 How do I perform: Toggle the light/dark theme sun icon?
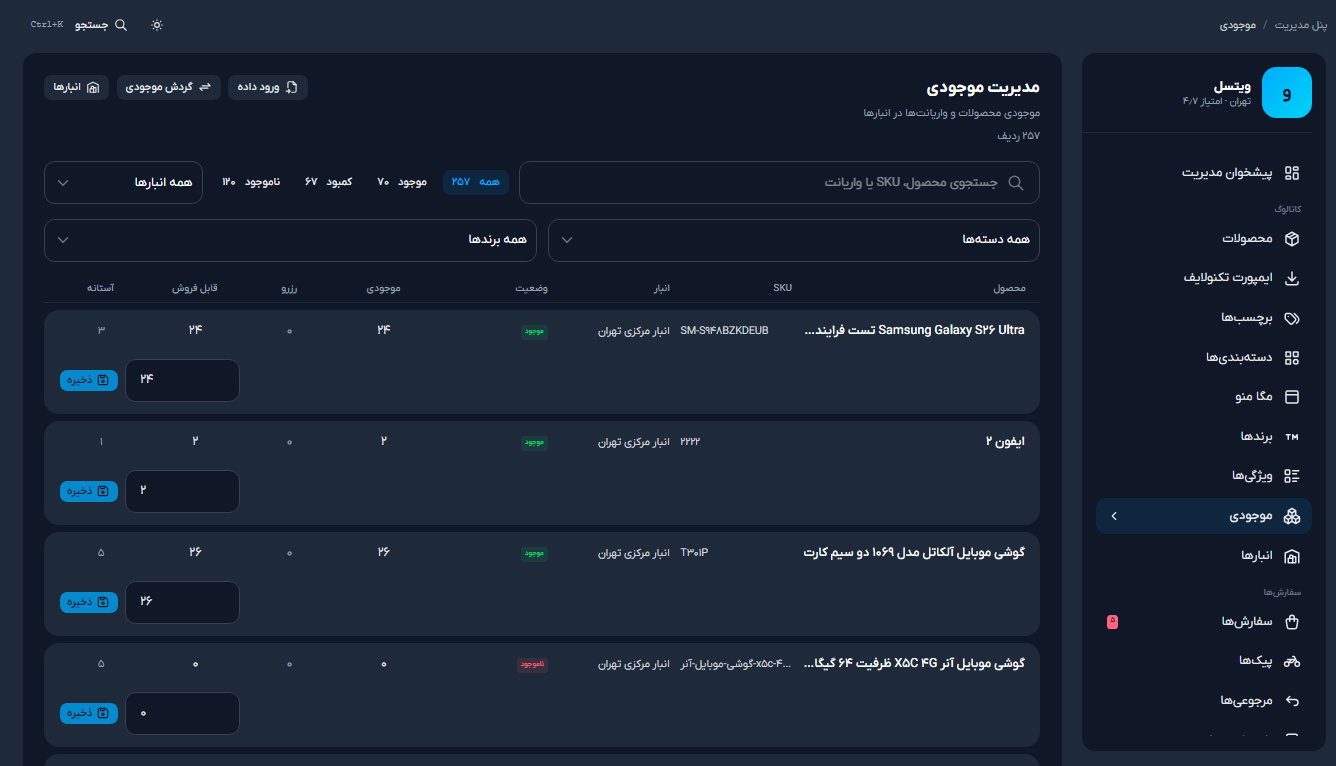(157, 25)
